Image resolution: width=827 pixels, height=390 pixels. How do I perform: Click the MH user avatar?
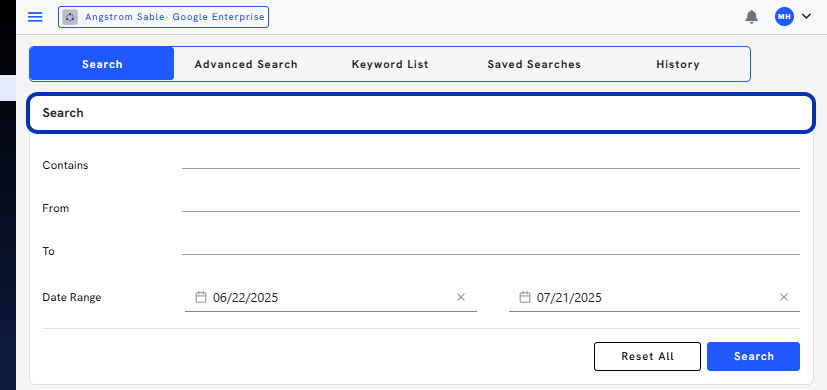(784, 17)
